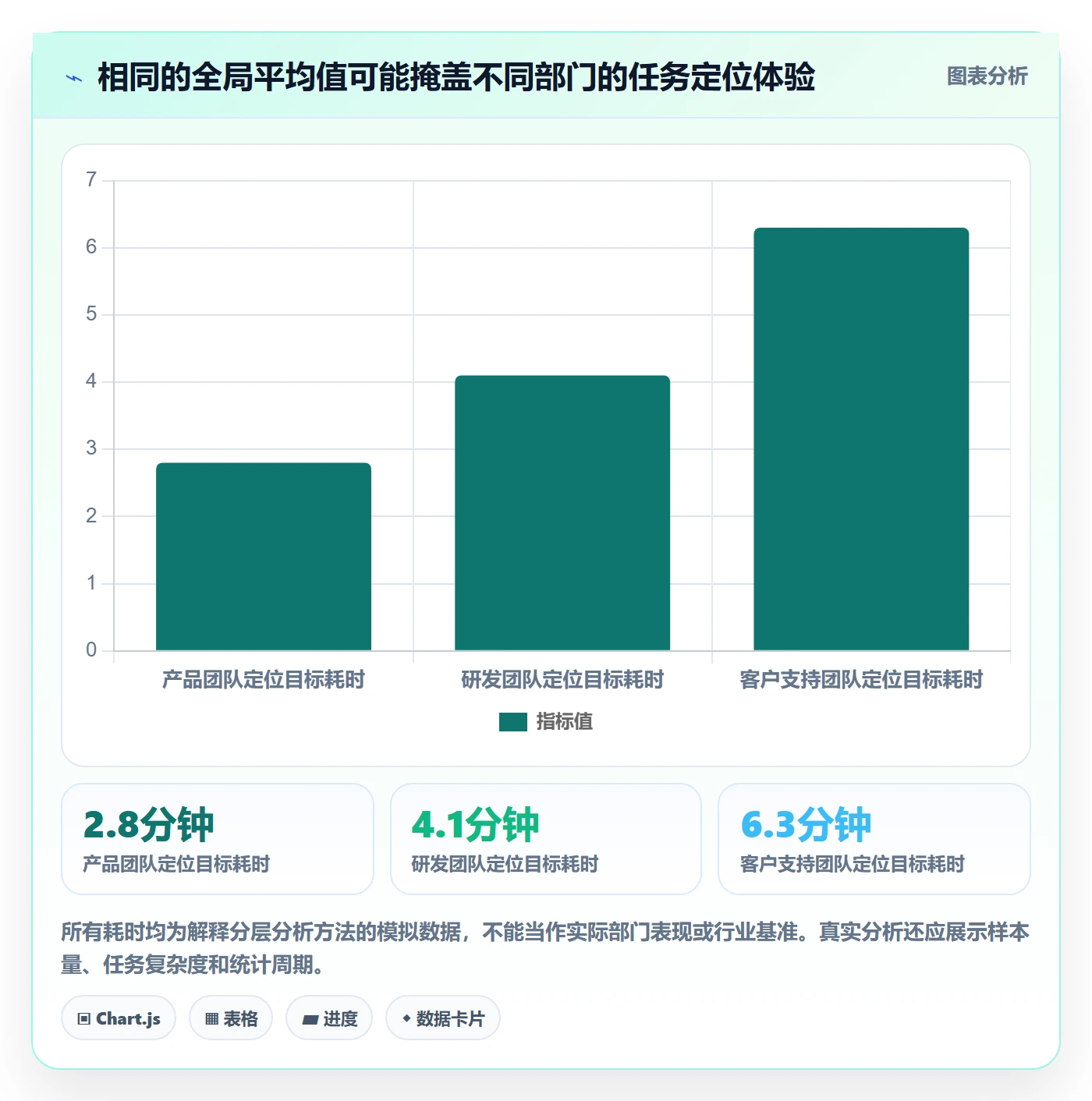Click the y-axis tick label 4

click(x=91, y=381)
